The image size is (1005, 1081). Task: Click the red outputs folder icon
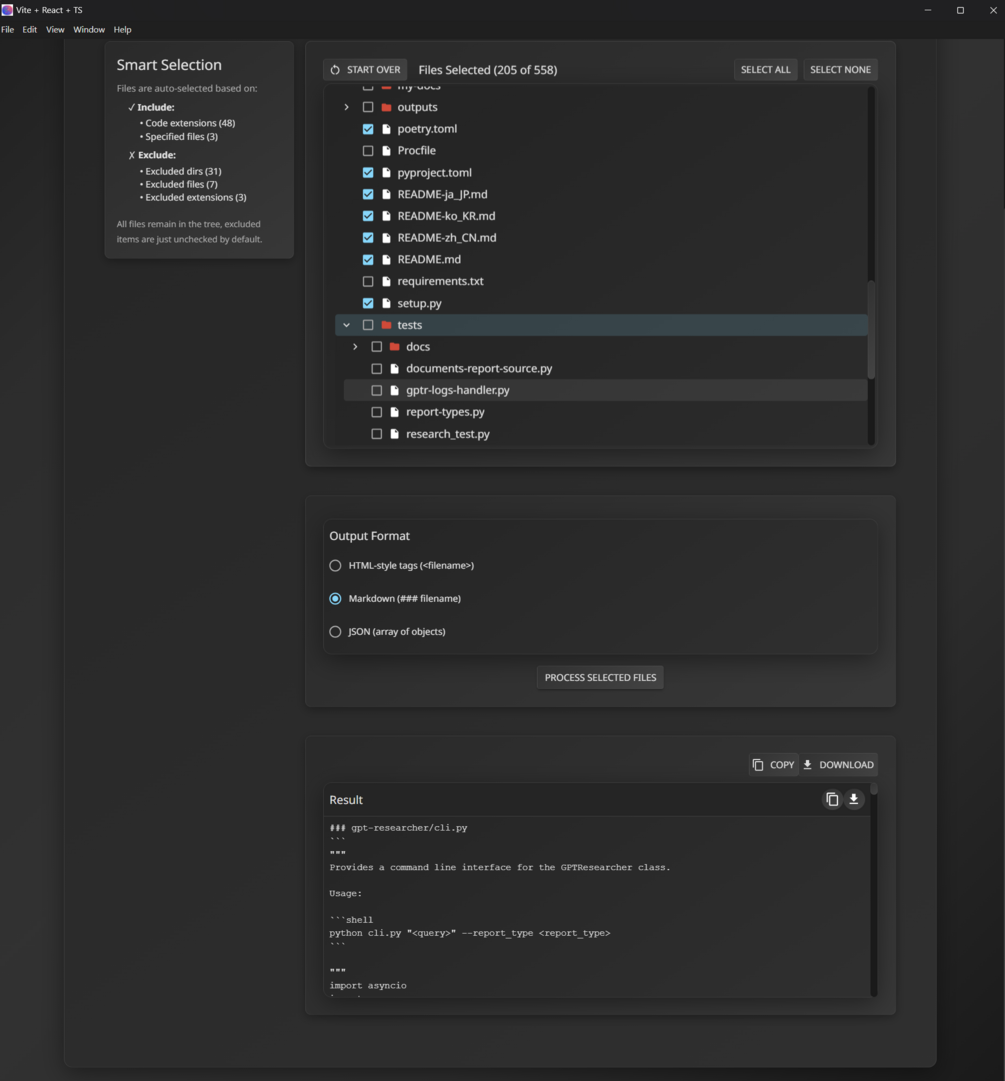click(386, 107)
